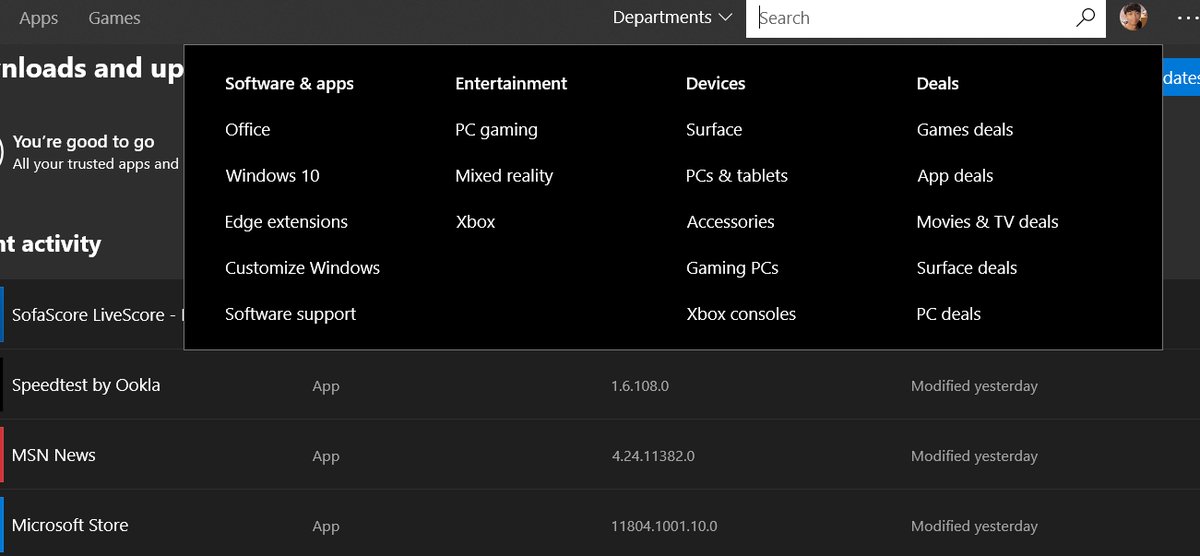Open the Games tab

pos(114,18)
